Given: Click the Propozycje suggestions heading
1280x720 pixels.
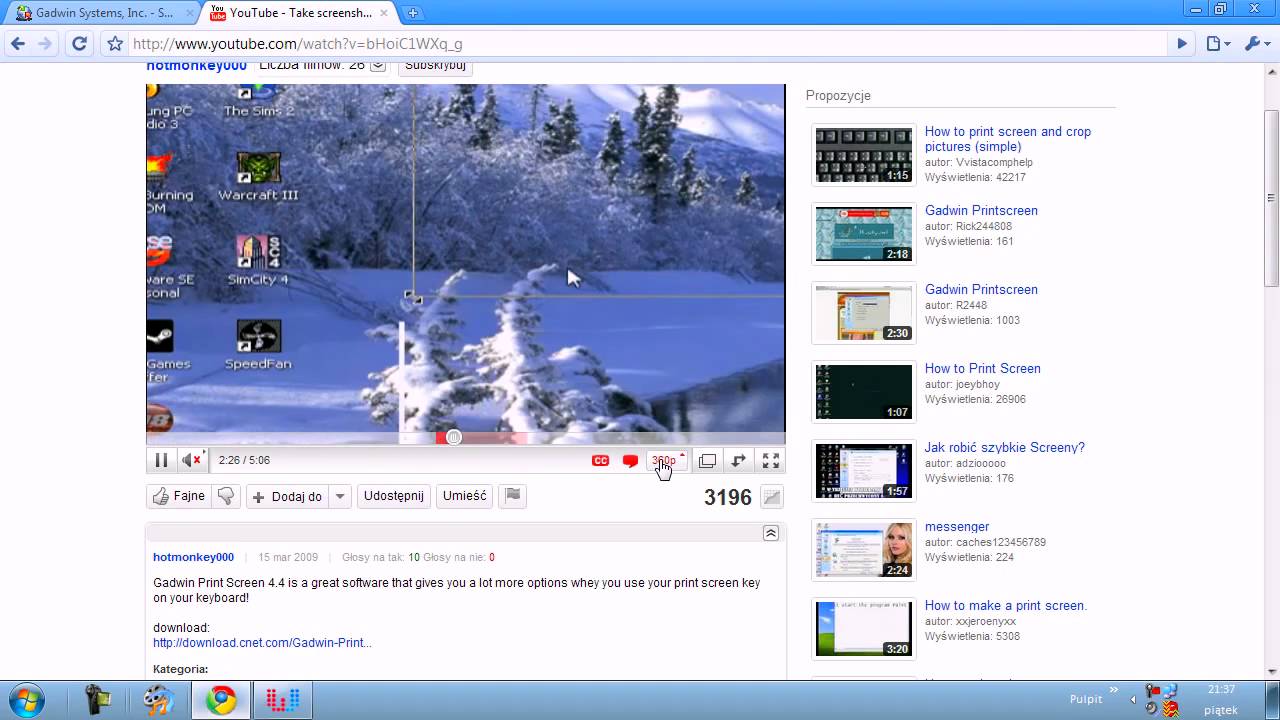Looking at the screenshot, I should [838, 96].
